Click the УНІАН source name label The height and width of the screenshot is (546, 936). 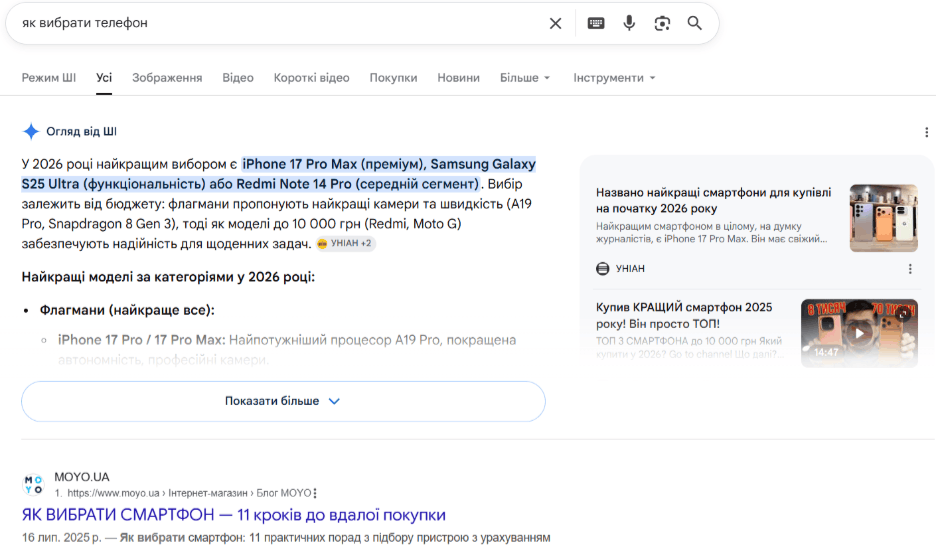point(630,269)
